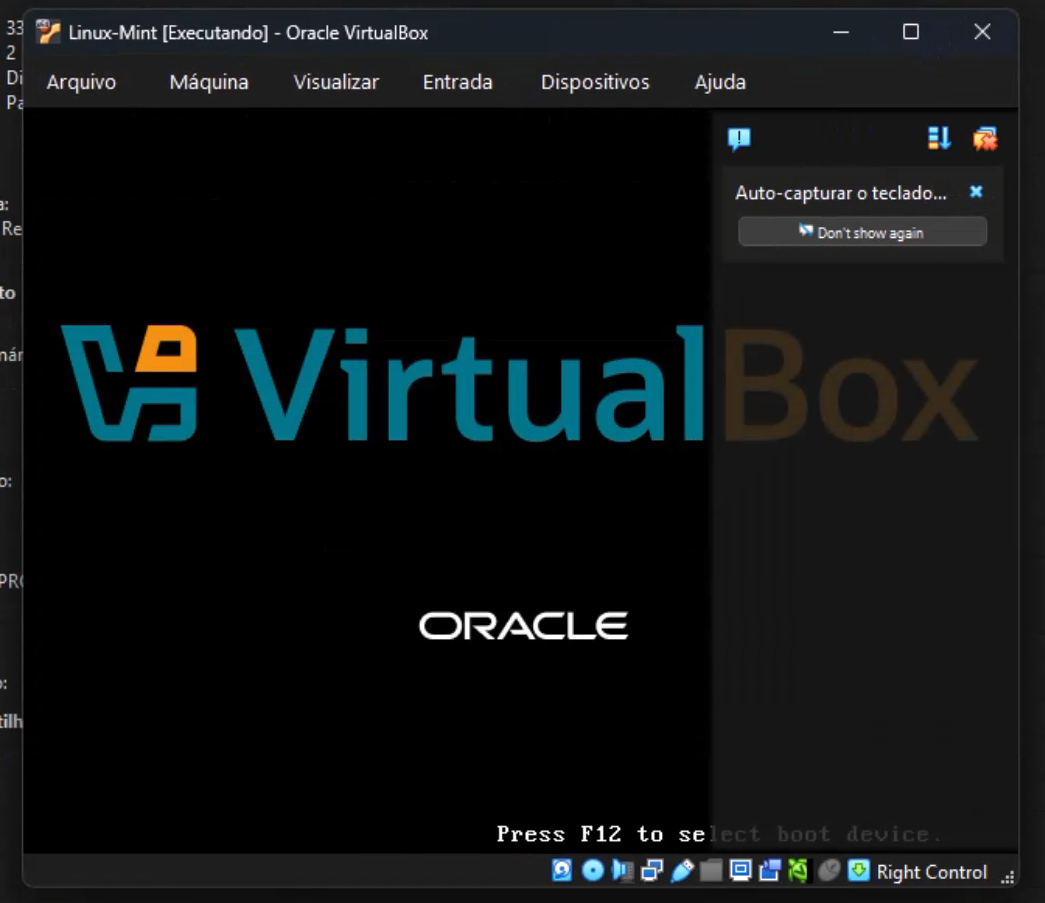
Task: Click the Auto-capturar o teclado notification text
Action: [x=840, y=193]
